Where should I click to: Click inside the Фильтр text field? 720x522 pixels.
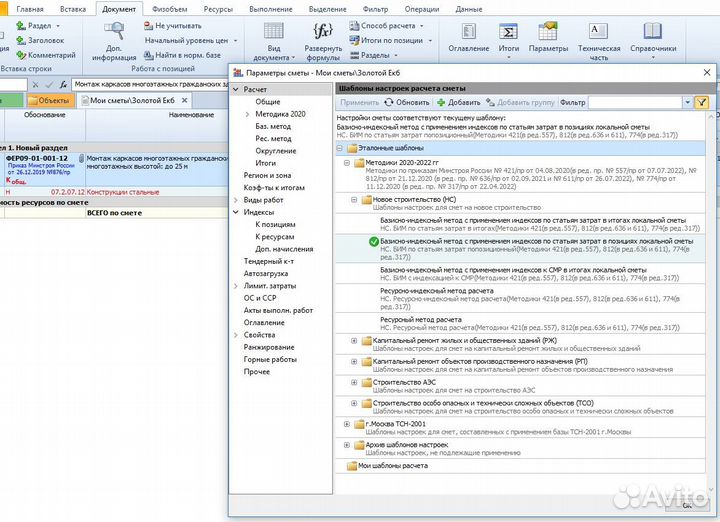pos(633,102)
